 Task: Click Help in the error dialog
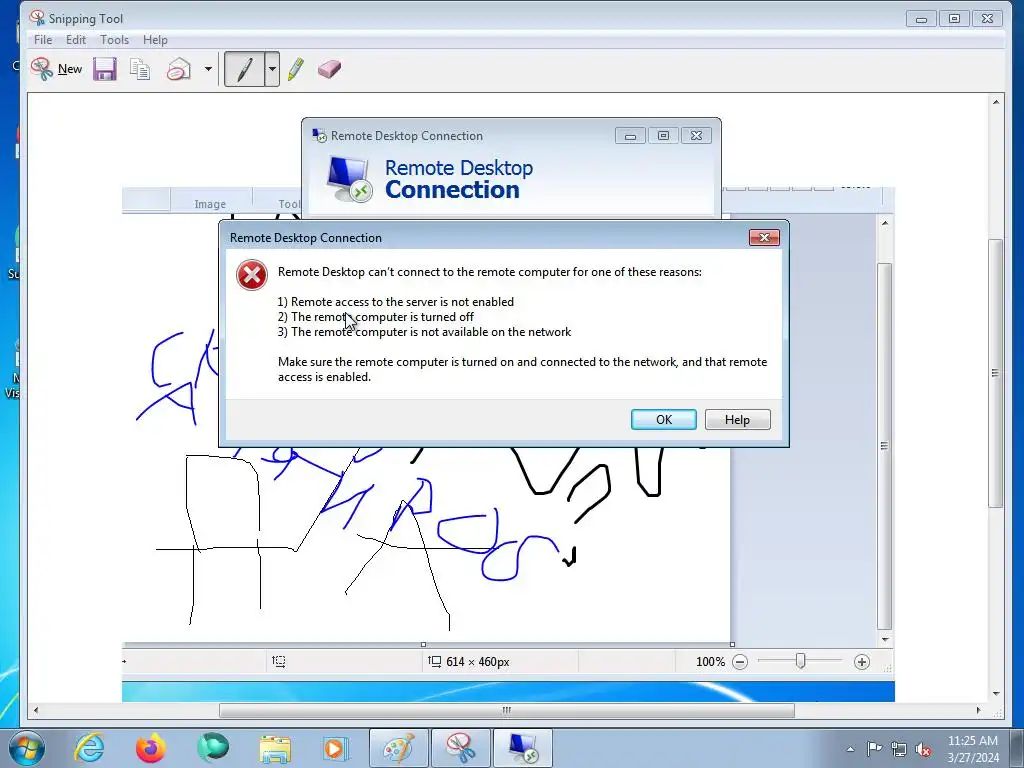tap(737, 419)
